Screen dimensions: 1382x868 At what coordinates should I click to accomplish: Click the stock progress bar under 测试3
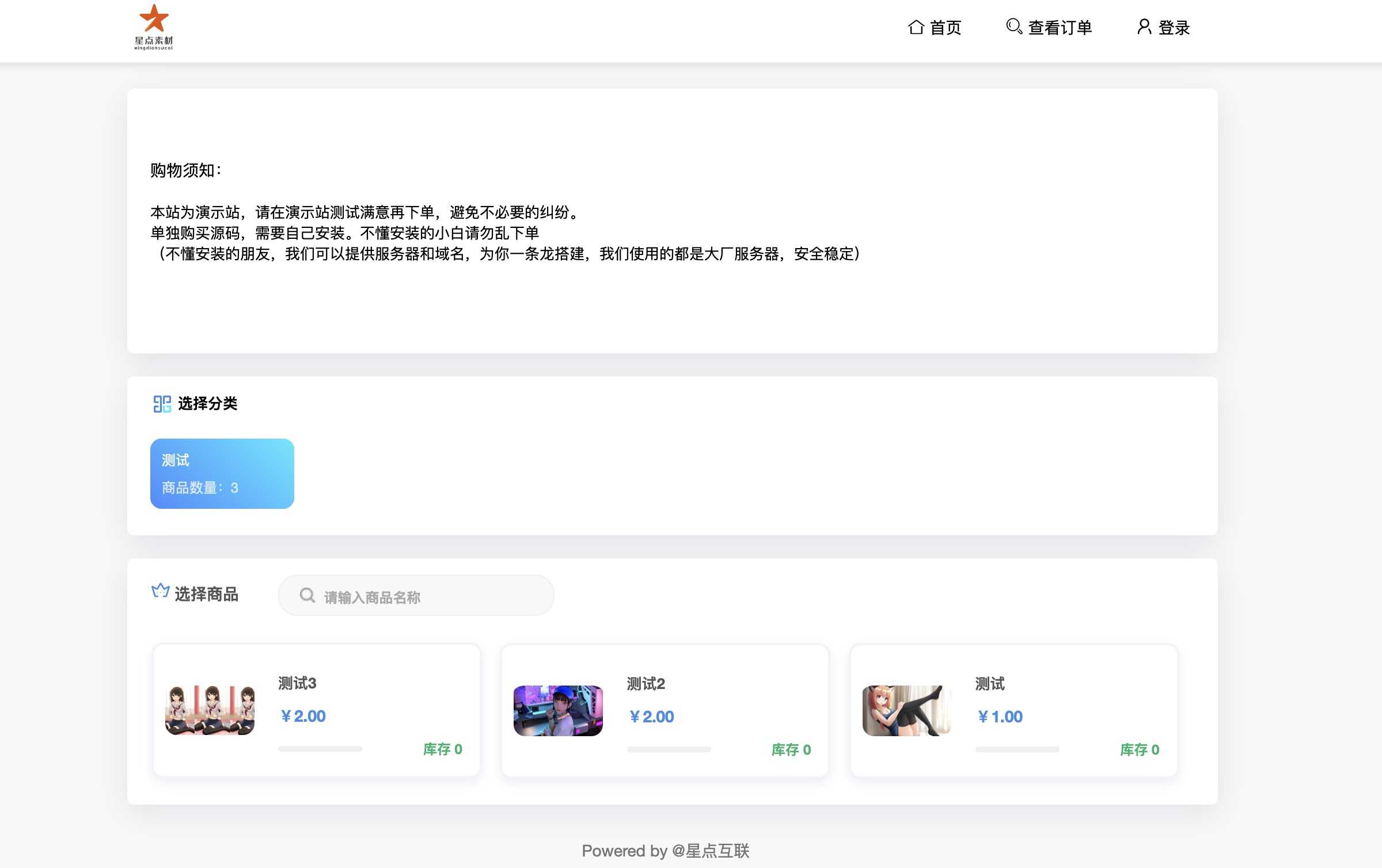320,749
